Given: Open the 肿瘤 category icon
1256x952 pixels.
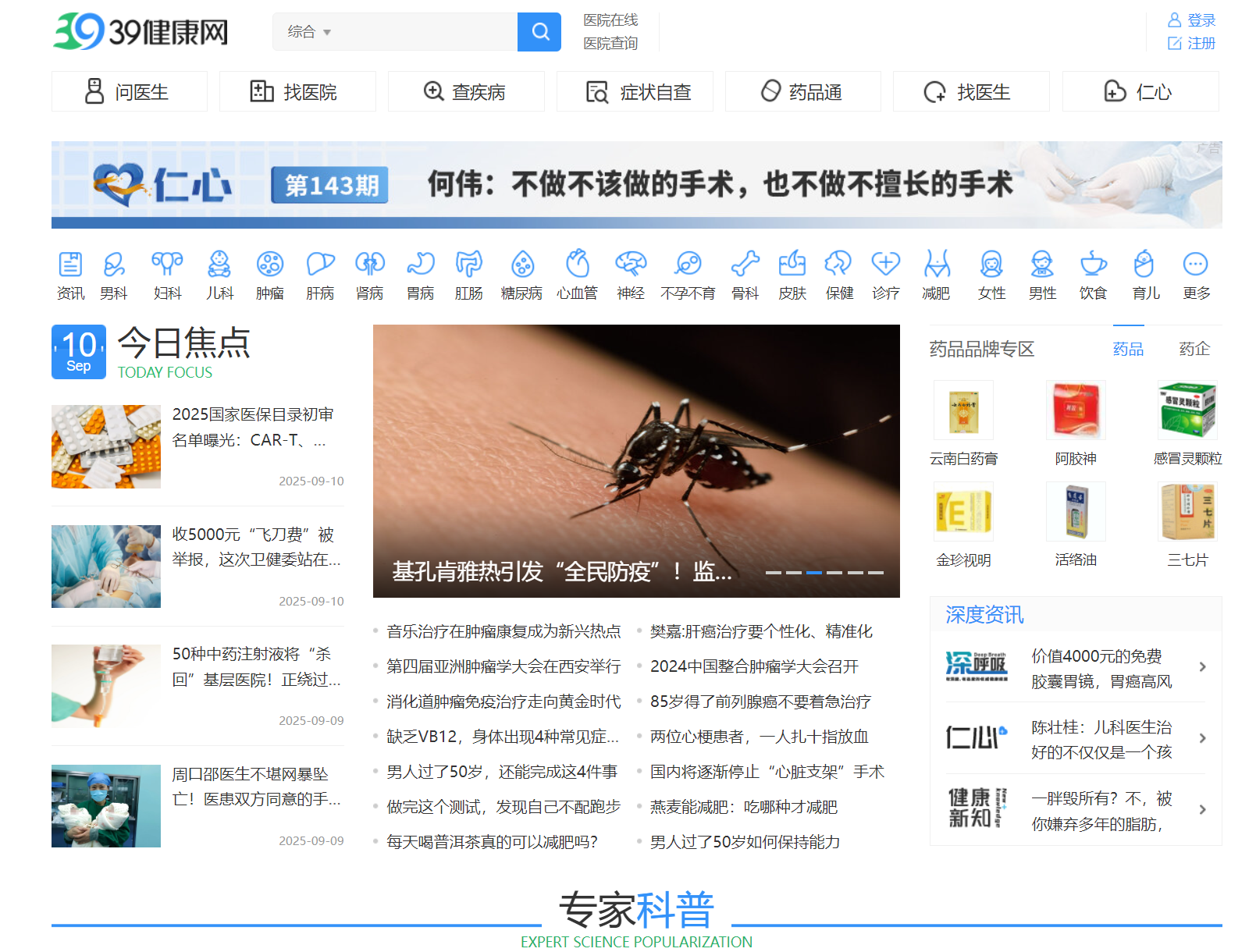Looking at the screenshot, I should click(269, 265).
